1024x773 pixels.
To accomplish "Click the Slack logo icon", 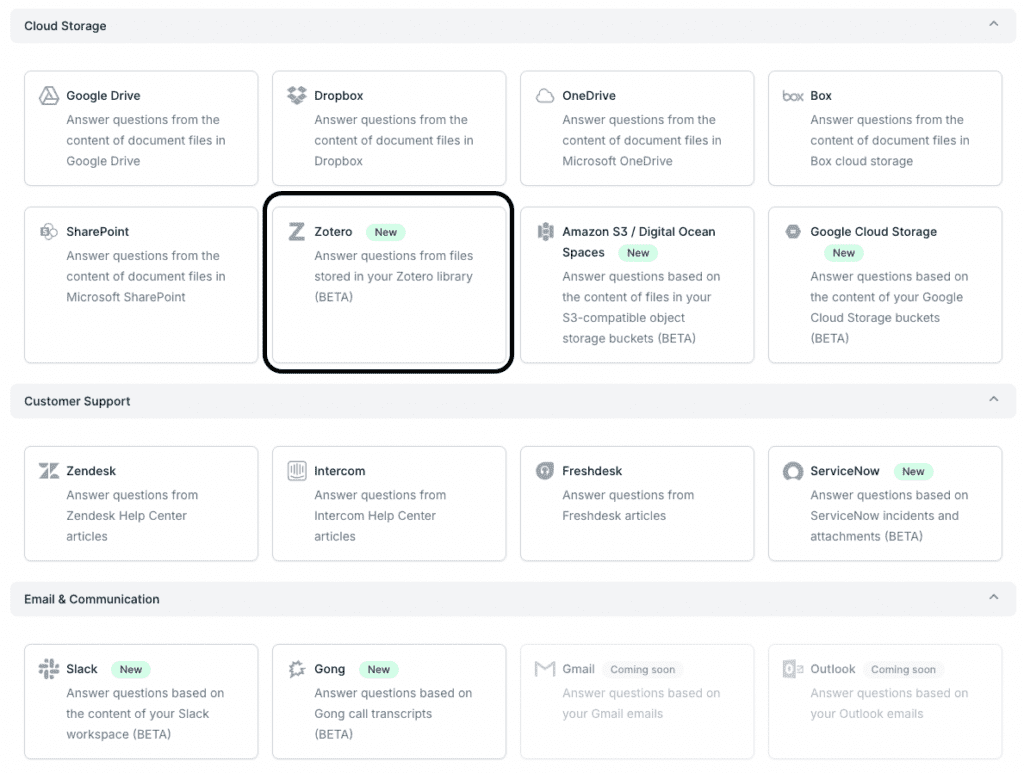I will 48,669.
